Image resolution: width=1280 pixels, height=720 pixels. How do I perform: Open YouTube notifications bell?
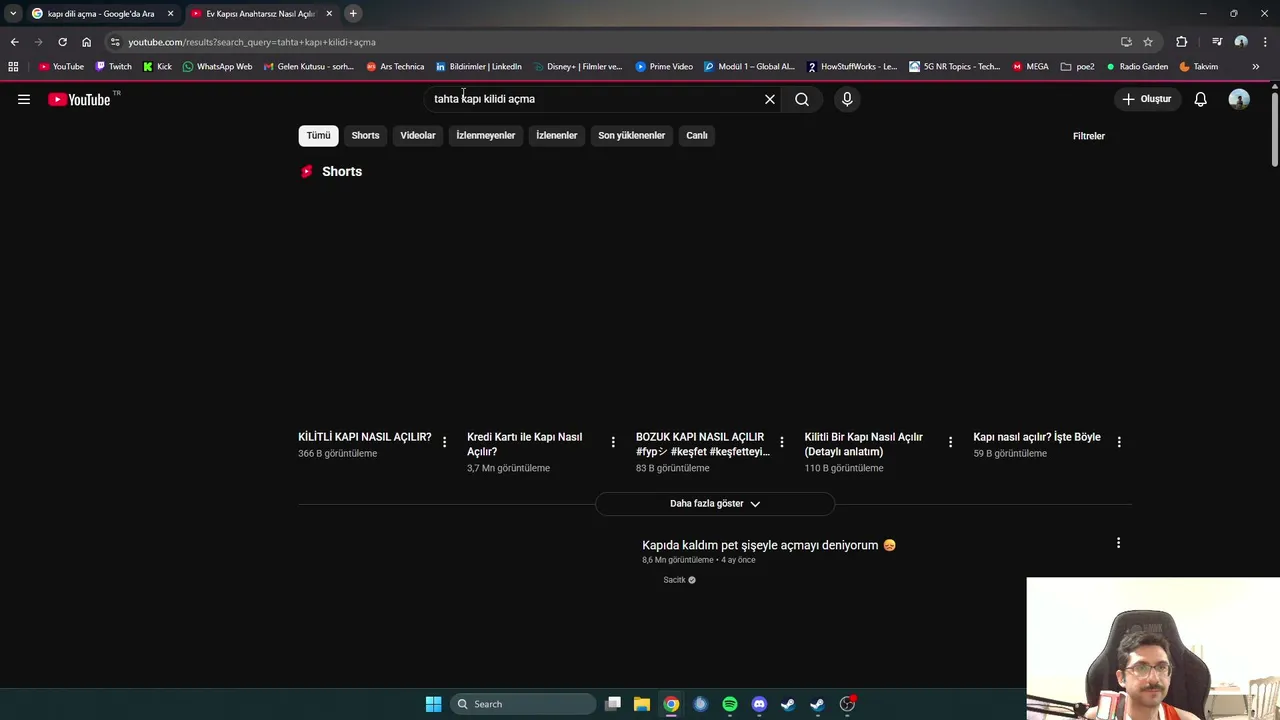pos(1201,99)
